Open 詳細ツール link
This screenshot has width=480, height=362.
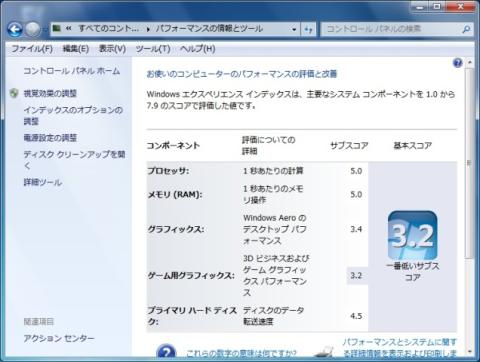tap(43, 182)
